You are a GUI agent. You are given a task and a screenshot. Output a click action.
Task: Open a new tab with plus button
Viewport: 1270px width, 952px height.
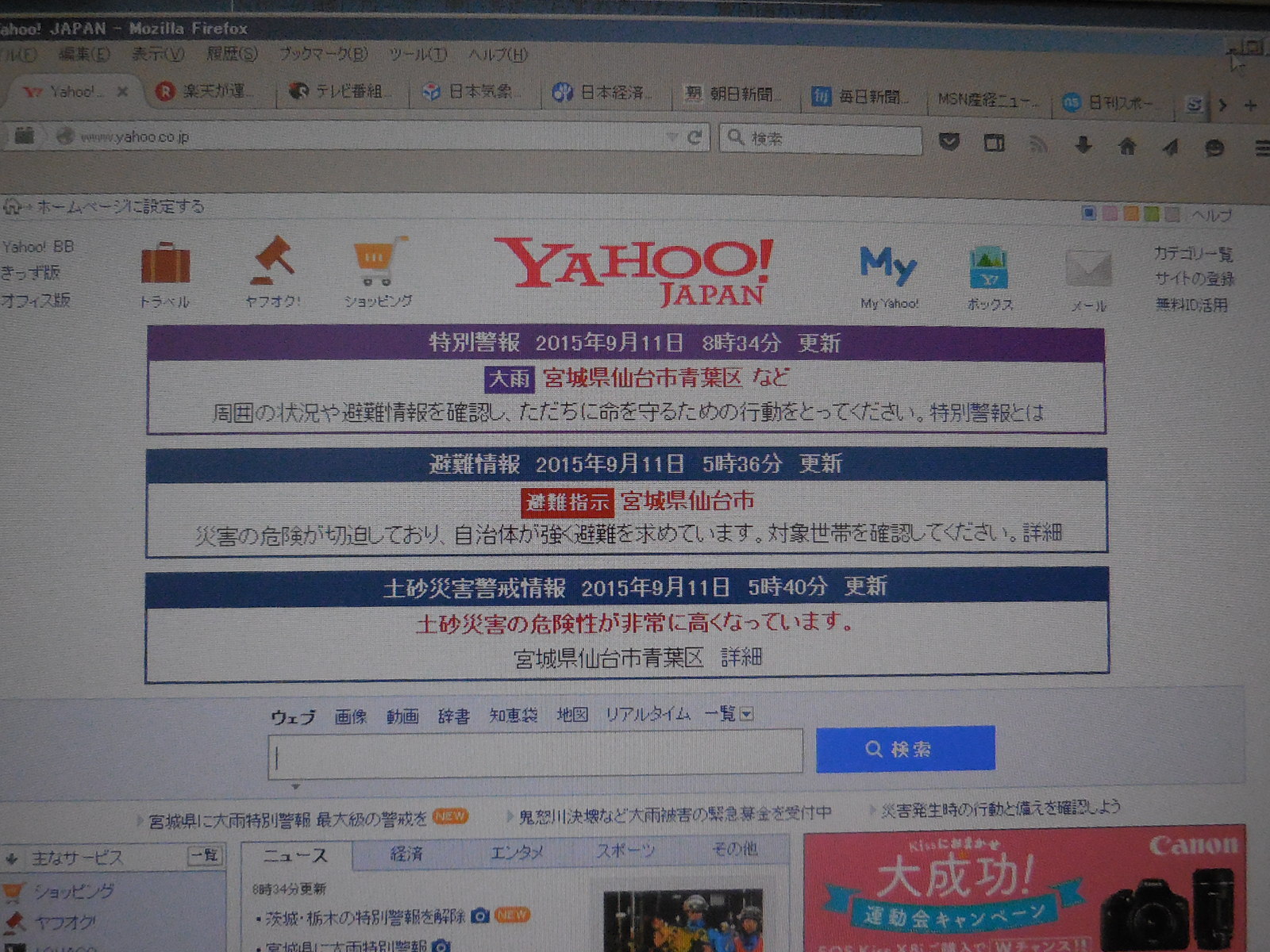click(x=1250, y=105)
